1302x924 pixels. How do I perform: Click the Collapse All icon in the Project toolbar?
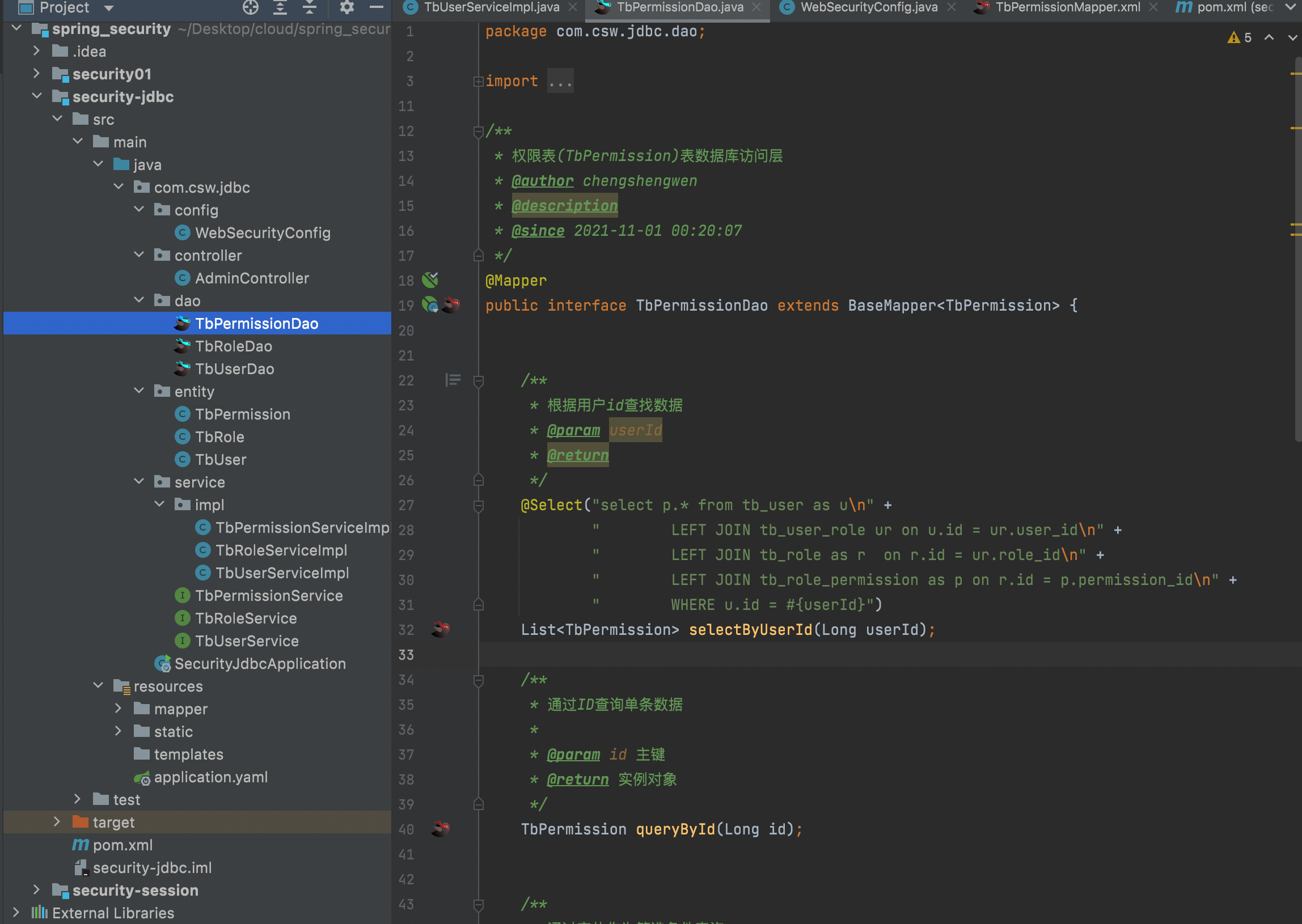310,7
